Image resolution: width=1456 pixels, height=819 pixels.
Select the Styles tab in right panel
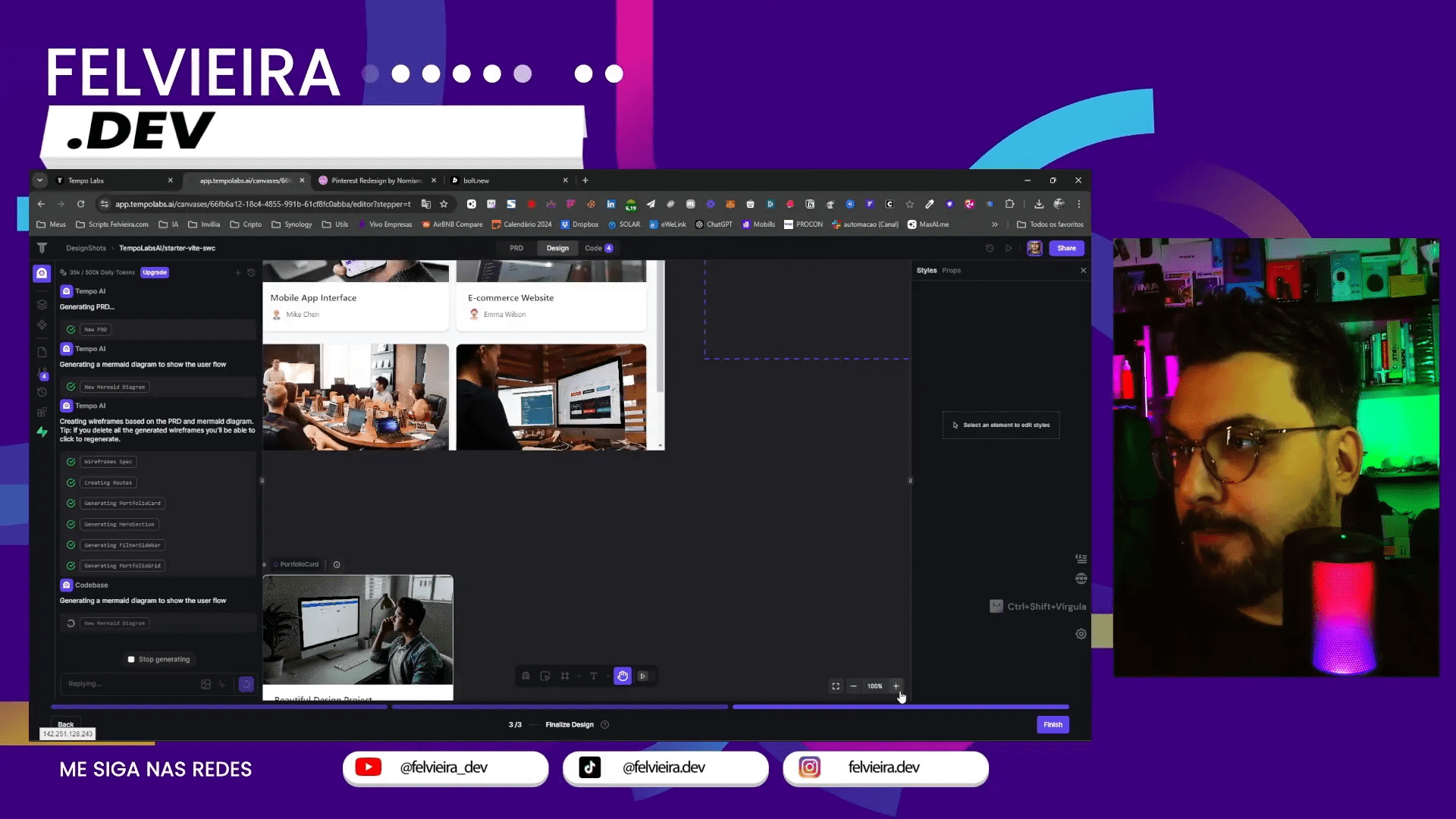927,271
